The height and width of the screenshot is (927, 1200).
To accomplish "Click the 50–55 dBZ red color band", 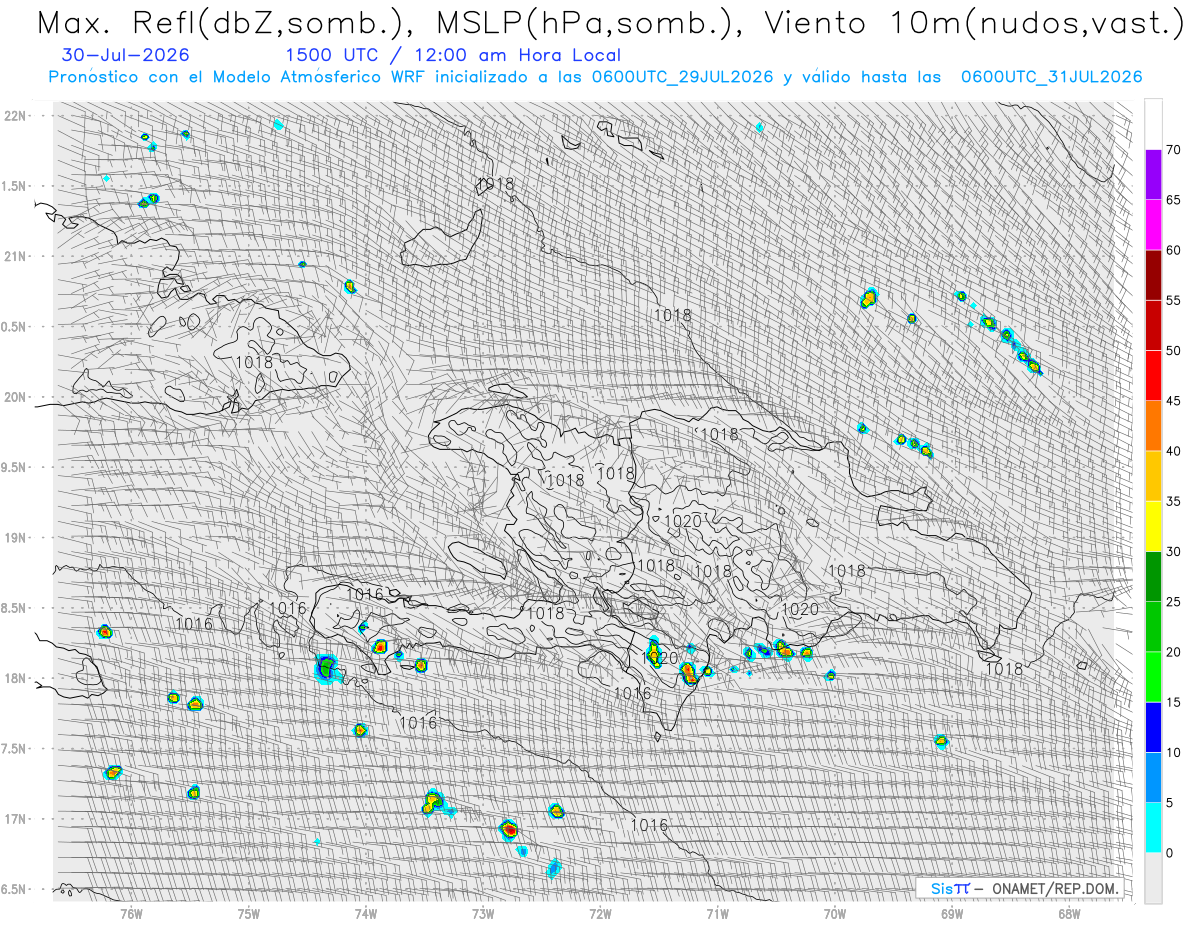I will tap(1153, 325).
